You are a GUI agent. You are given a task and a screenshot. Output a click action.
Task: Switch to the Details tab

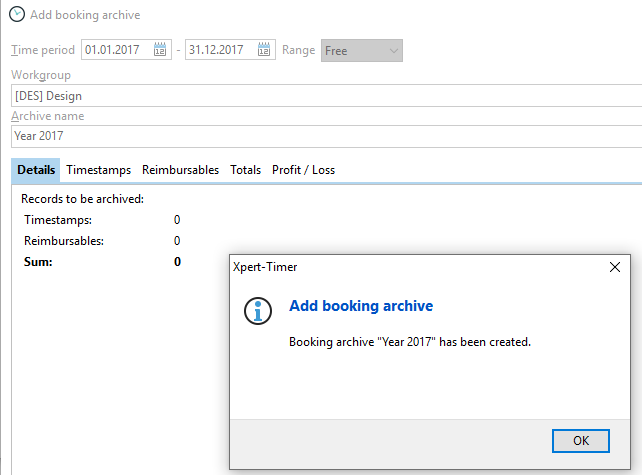point(36,170)
